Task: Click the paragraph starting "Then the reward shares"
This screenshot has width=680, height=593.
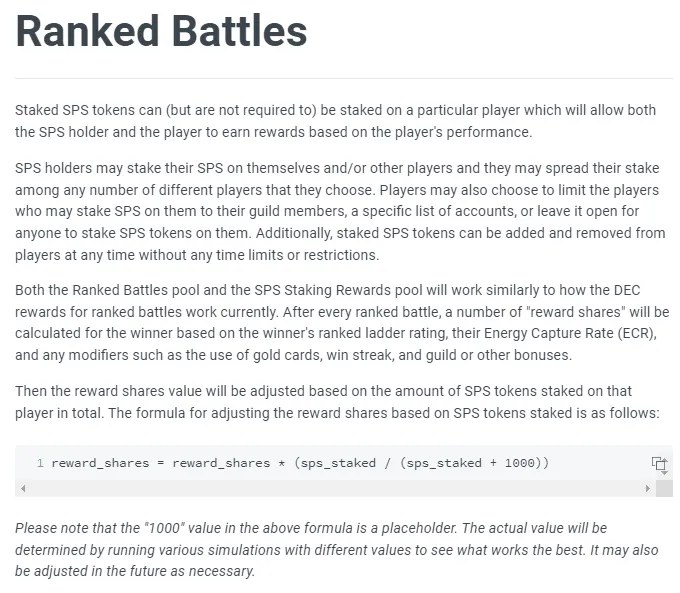Action: [x=337, y=402]
